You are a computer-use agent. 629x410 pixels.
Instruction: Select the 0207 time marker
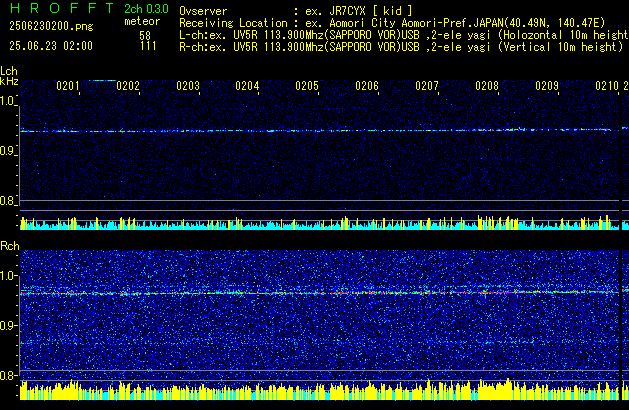[x=427, y=86]
